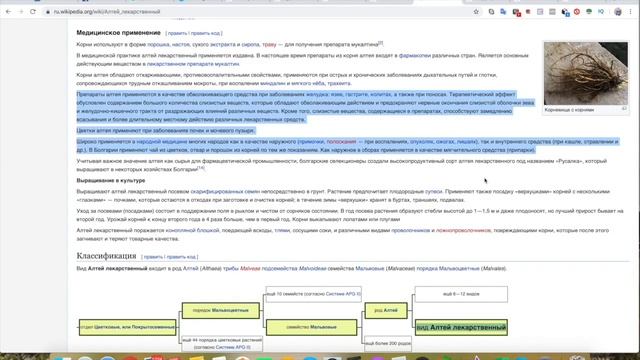Open the 'конопляной блошкой' link
The image size is (640, 360).
click(192, 231)
